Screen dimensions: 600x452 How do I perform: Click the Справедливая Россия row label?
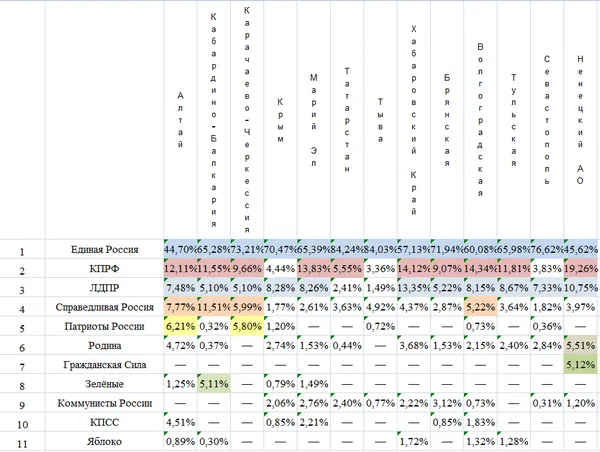pos(104,307)
